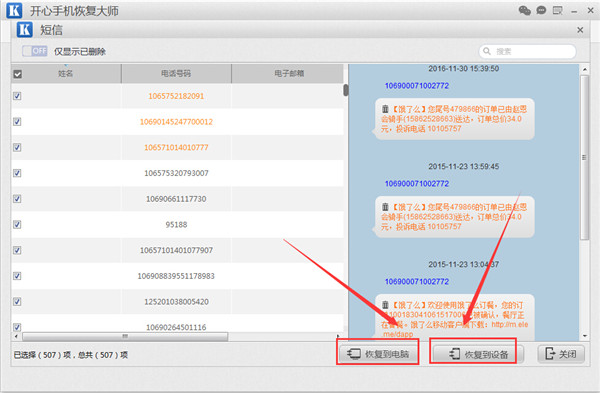Click the magnifier icon in search box

coord(487,51)
